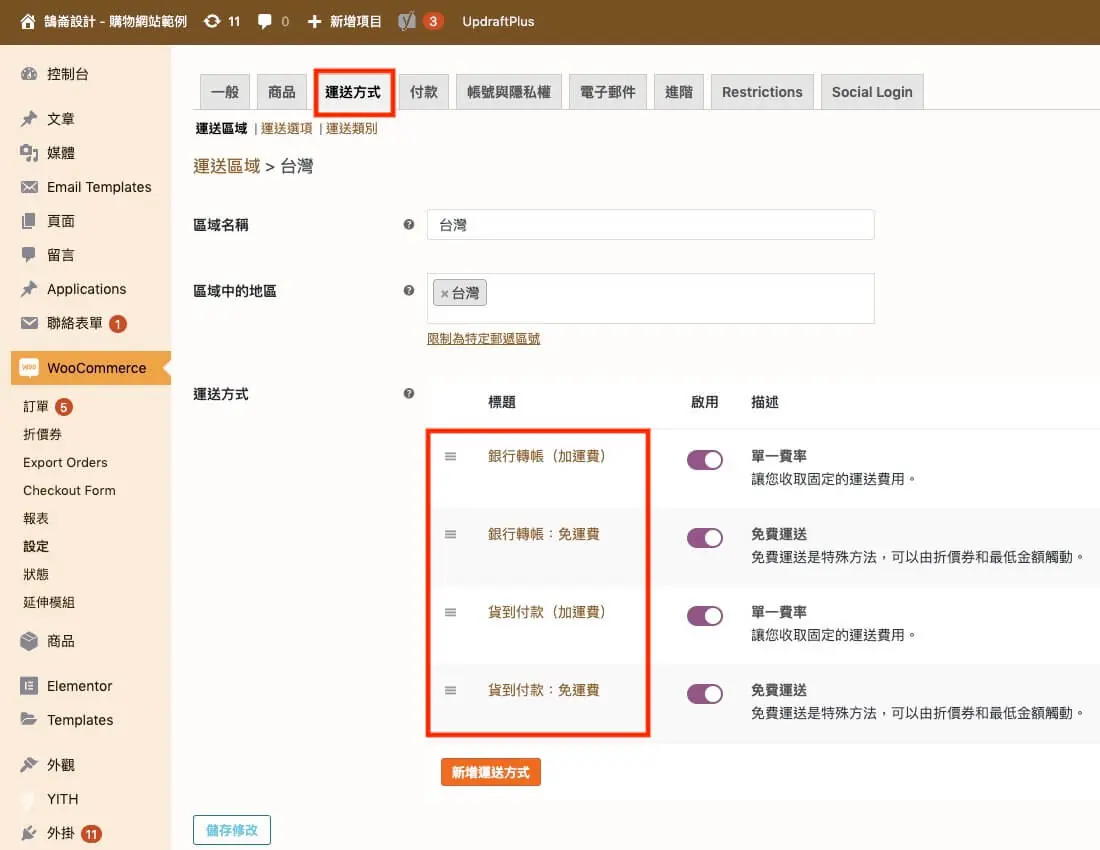Click the WooCommerce logo icon

tap(29, 367)
